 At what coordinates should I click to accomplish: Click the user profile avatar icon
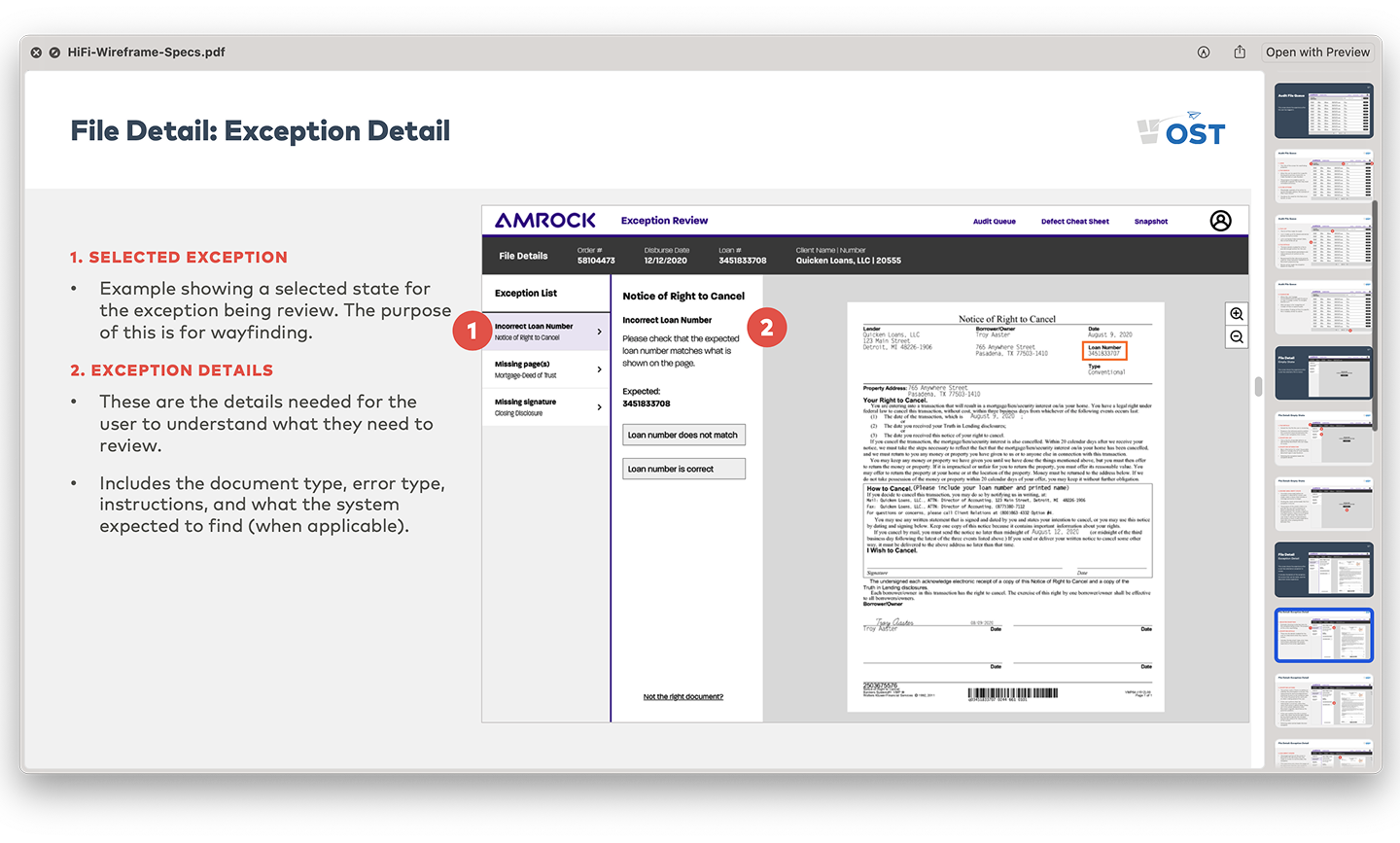pyautogui.click(x=1220, y=221)
